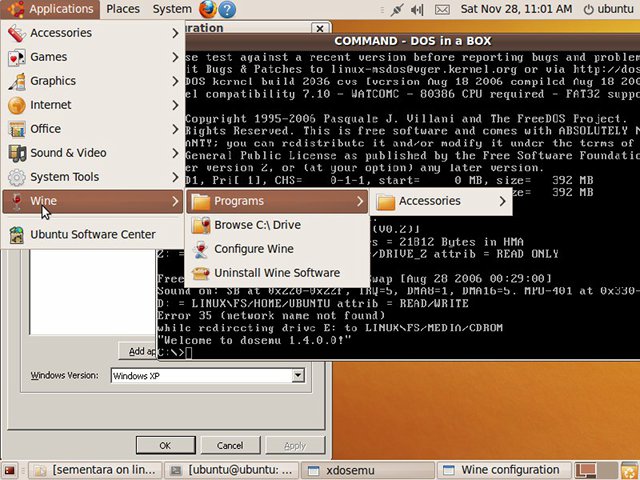Click the Sound & Video film icon
Image resolution: width=640 pixels, height=480 pixels.
pyautogui.click(x=17, y=153)
